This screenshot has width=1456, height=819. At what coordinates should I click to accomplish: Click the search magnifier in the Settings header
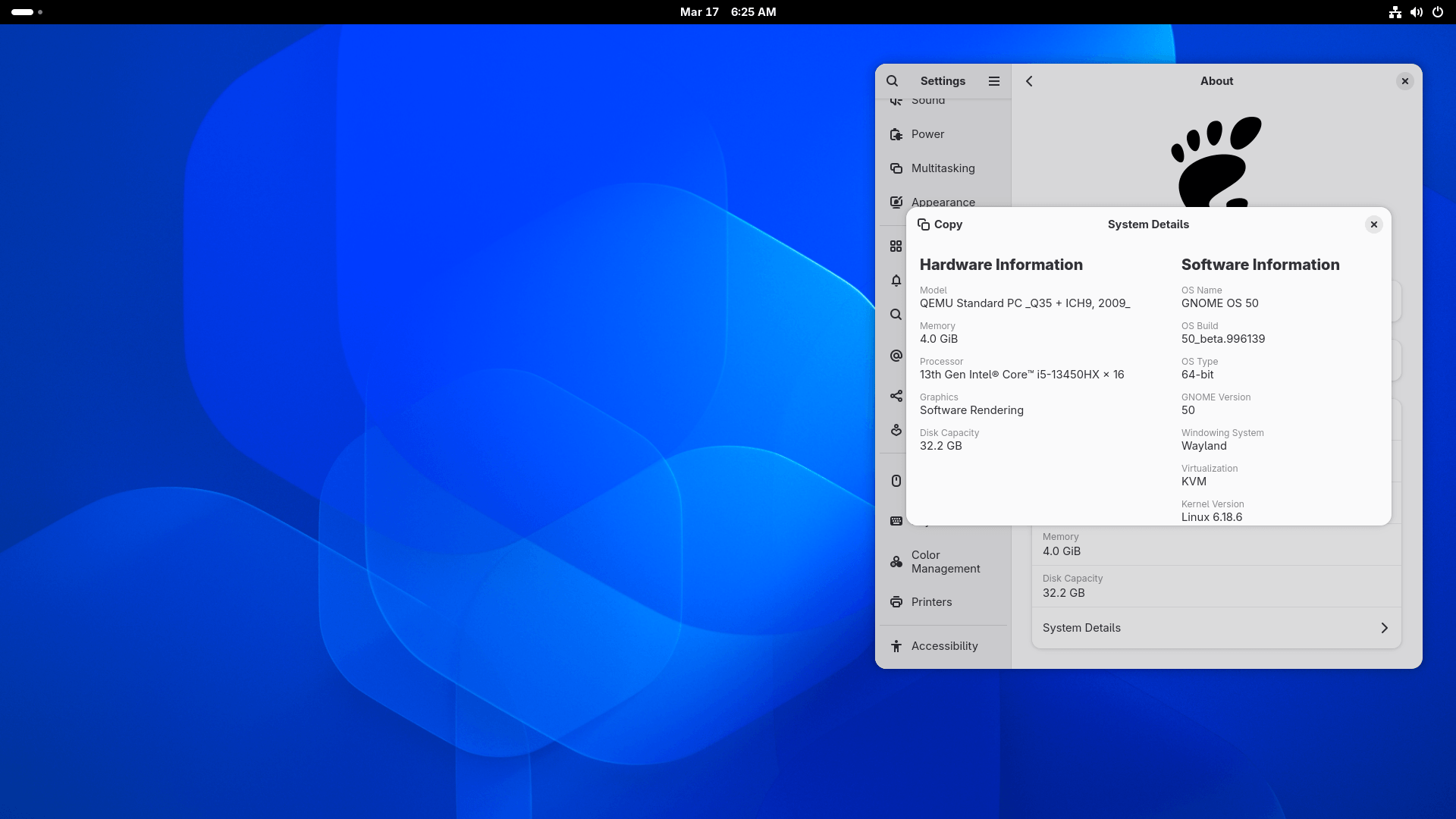(892, 81)
